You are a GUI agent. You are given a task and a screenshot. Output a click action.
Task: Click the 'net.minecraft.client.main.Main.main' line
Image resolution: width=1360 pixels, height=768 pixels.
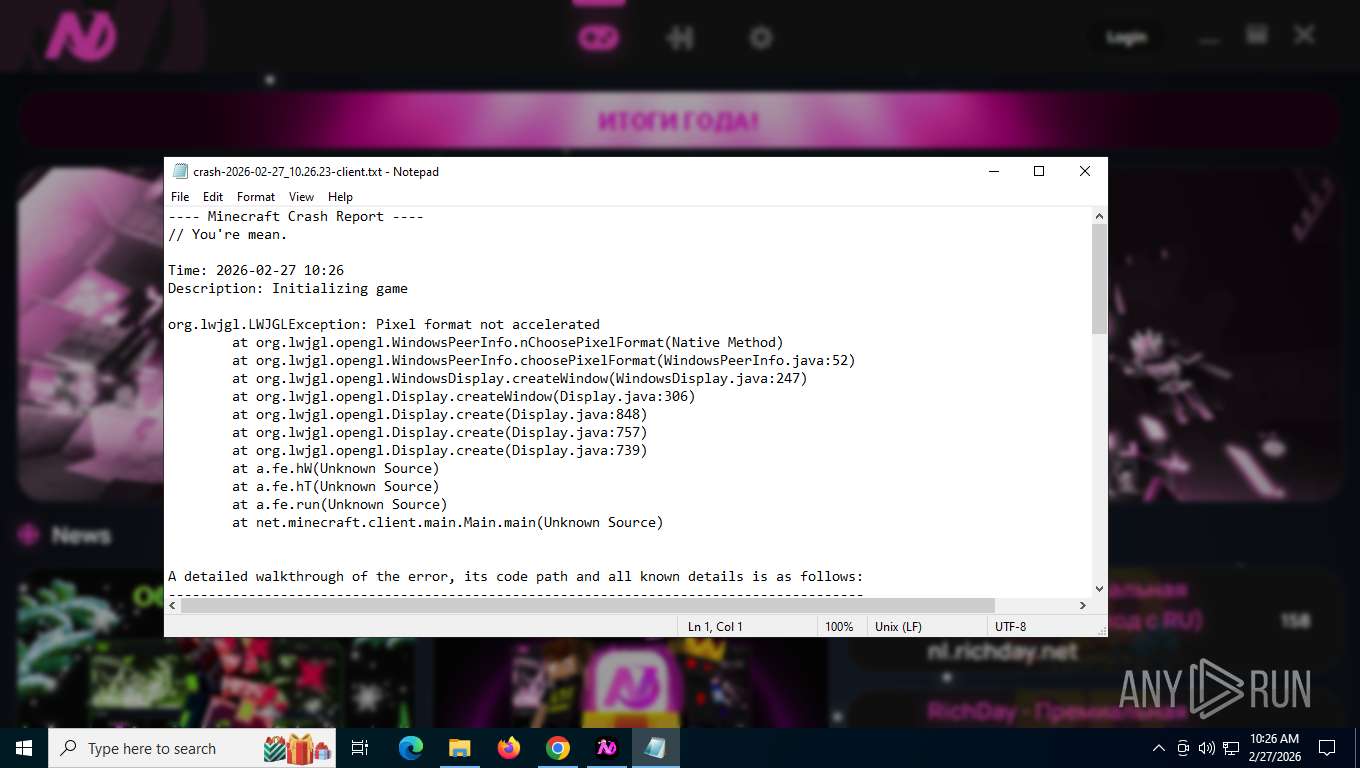coord(448,522)
